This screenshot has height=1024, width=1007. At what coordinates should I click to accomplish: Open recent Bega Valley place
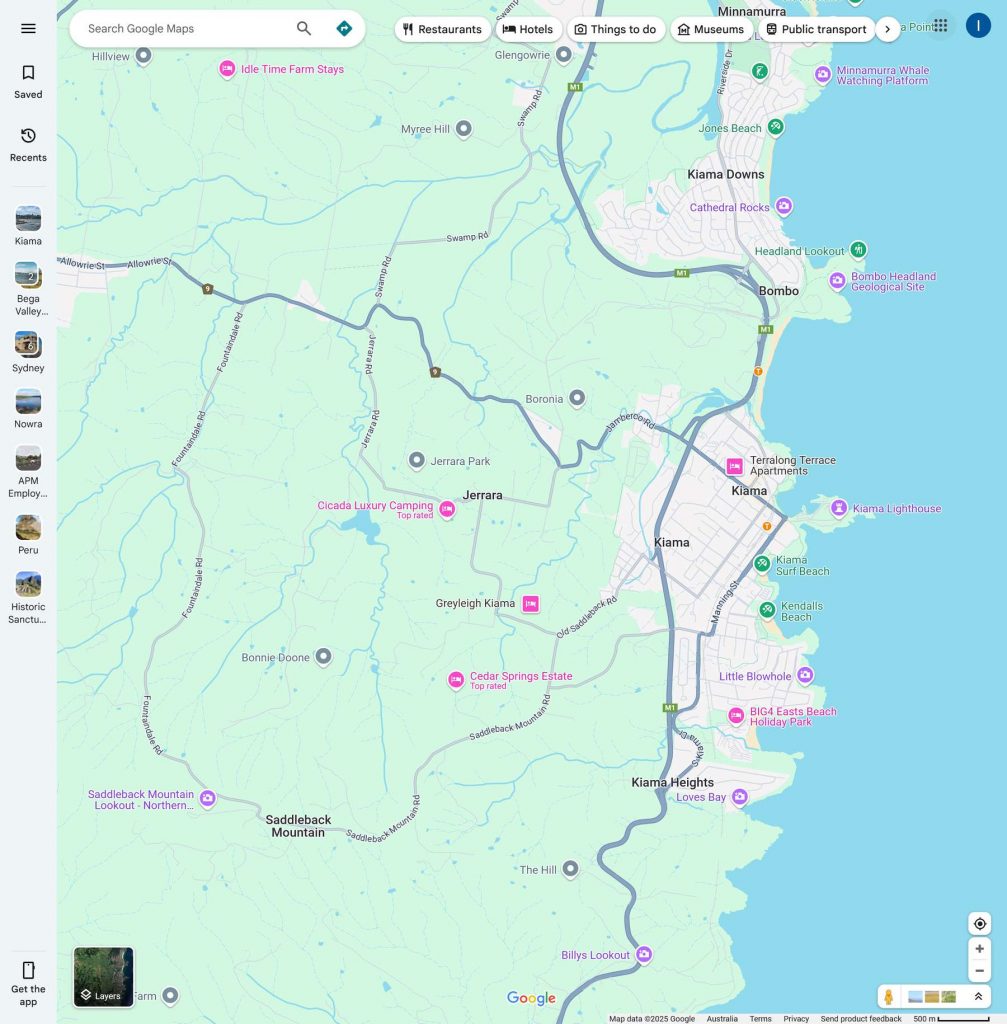pyautogui.click(x=28, y=289)
